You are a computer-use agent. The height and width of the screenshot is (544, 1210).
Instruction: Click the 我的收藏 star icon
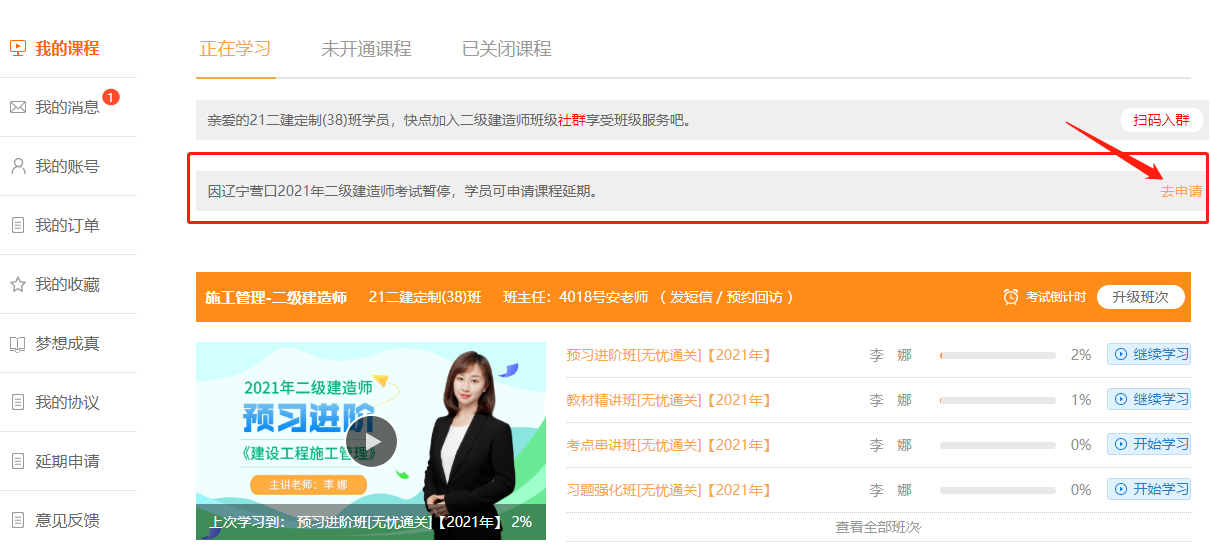coord(18,285)
